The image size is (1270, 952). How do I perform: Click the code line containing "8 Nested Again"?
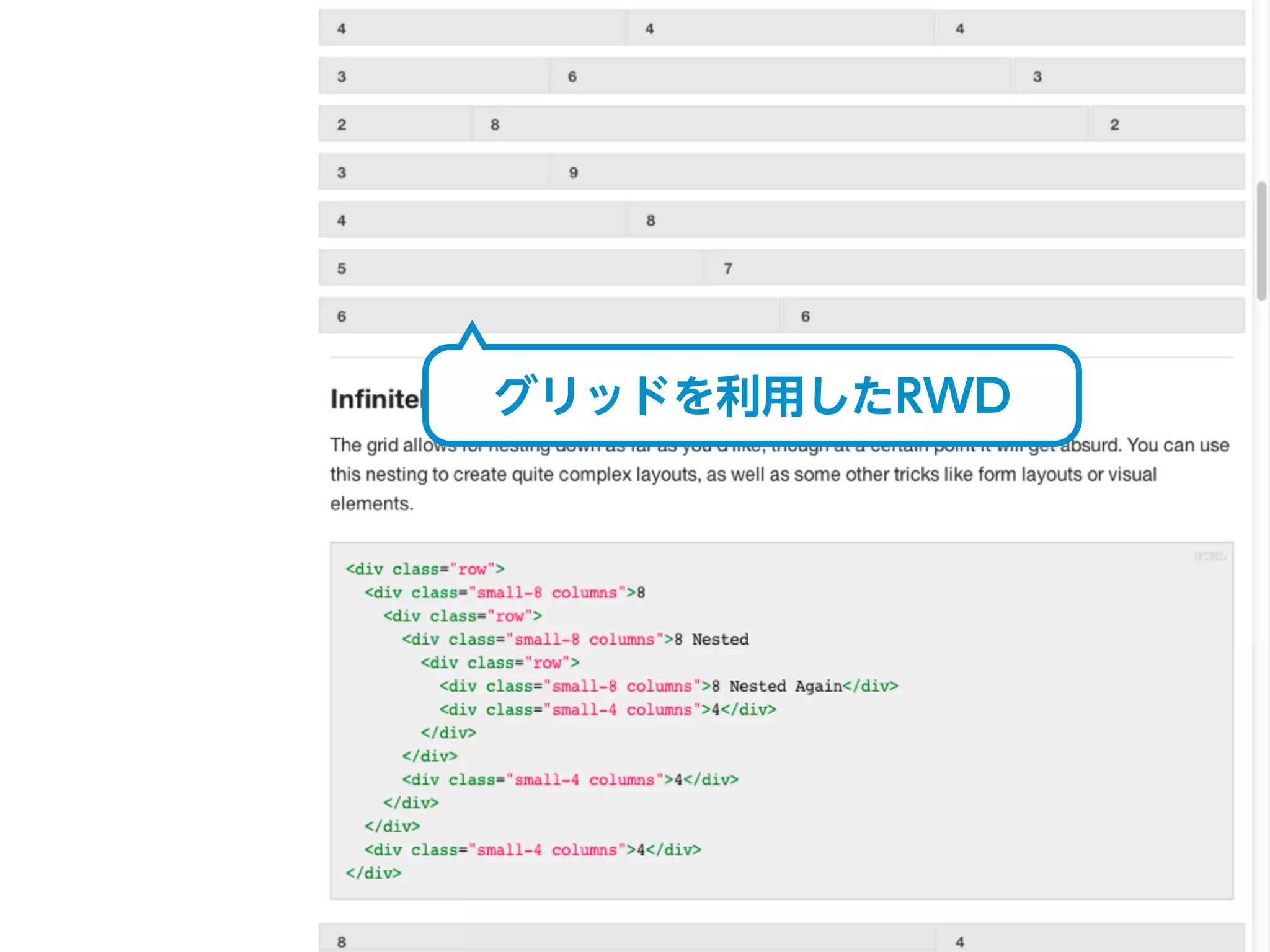pos(668,686)
